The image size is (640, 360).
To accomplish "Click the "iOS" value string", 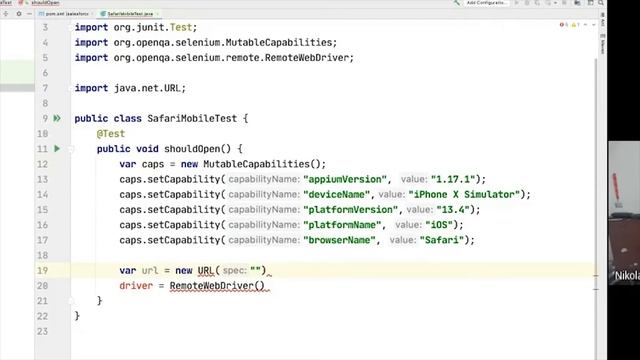I will [x=439, y=225].
